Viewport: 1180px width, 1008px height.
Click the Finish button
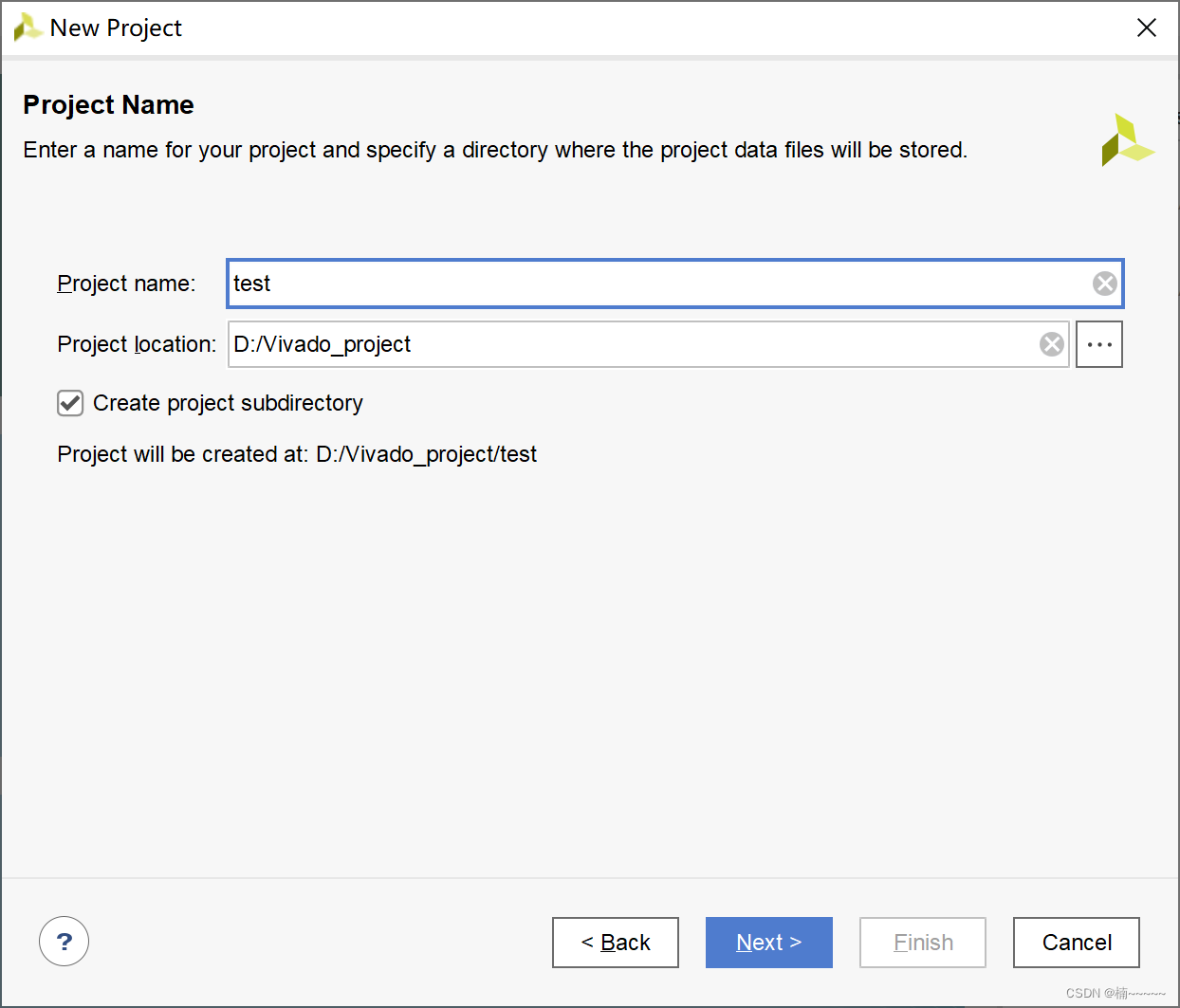(x=922, y=943)
